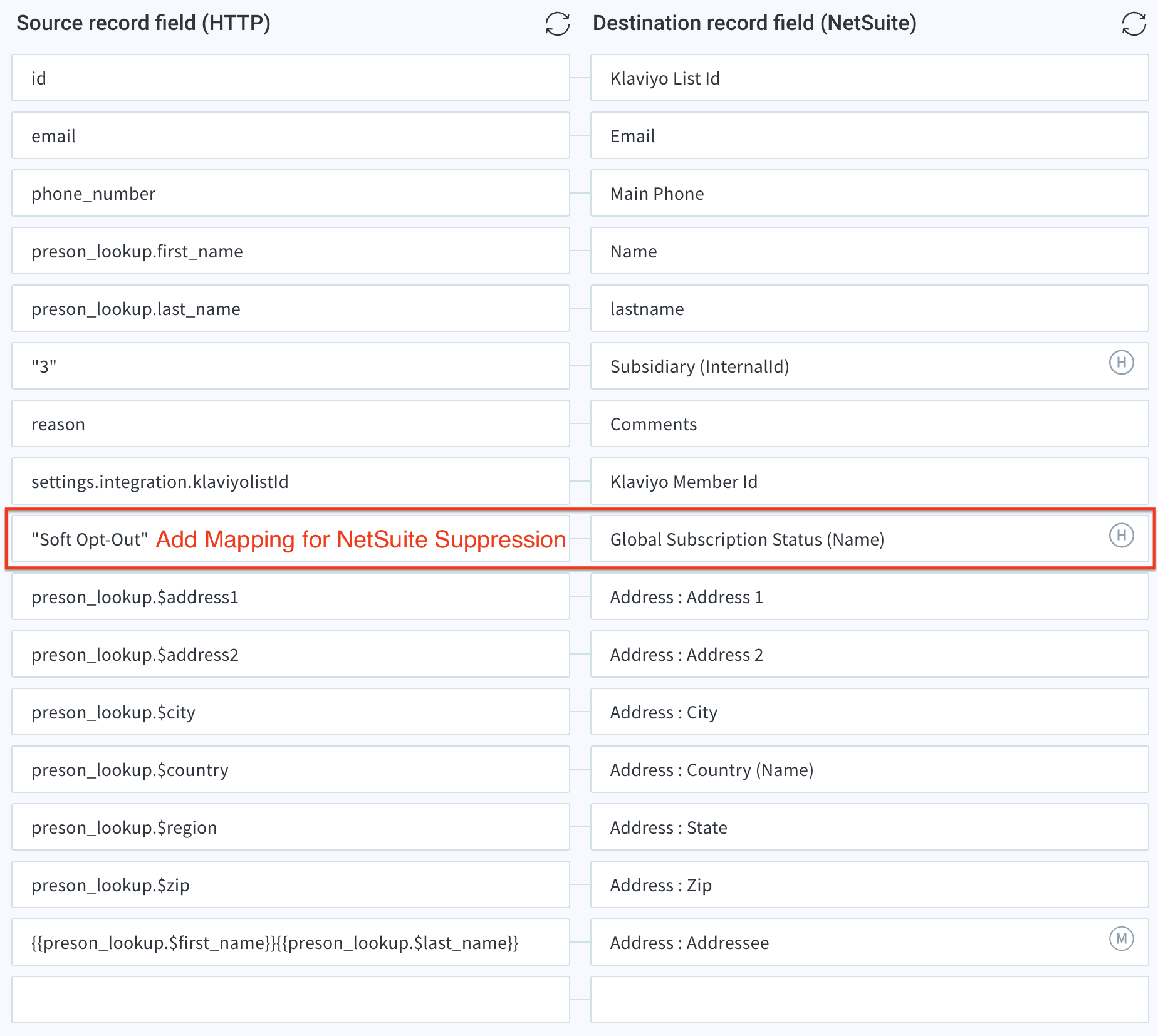
Task: Edit the 'settings.integration.klaviyolistId' source field
Action: (291, 481)
